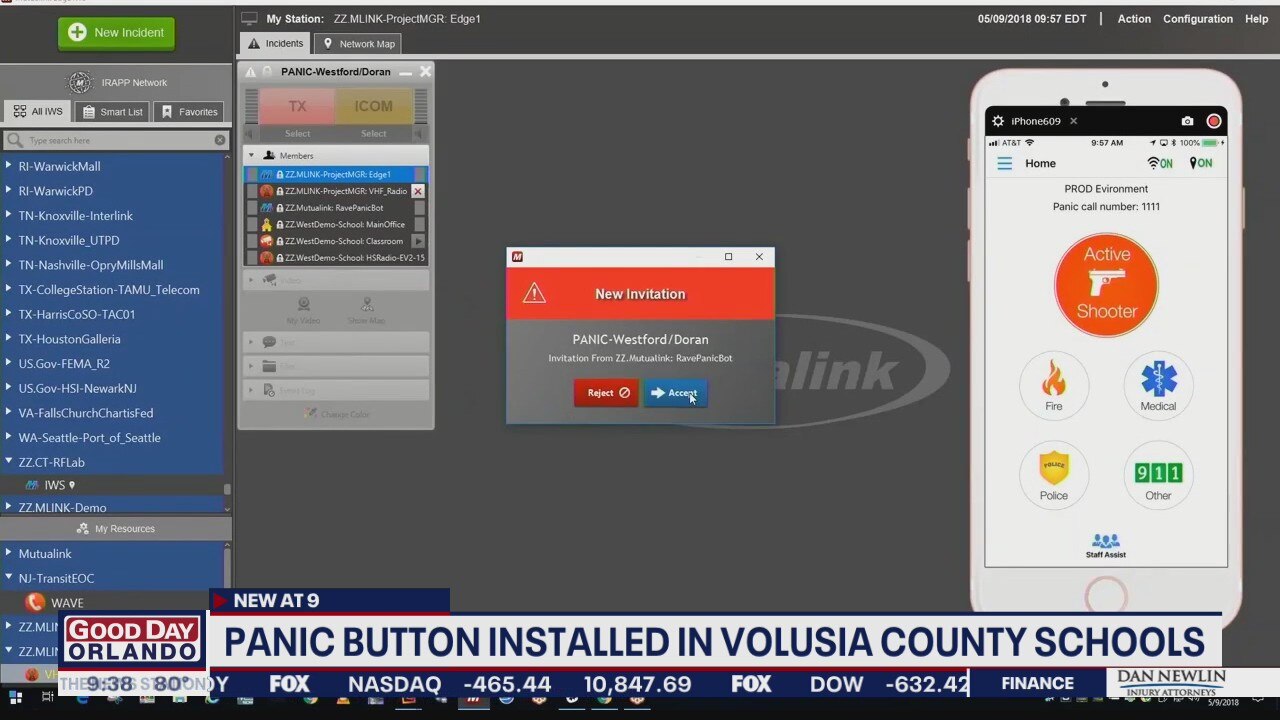Viewport: 1280px width, 720px height.
Task: Click the search input field
Action: point(115,141)
